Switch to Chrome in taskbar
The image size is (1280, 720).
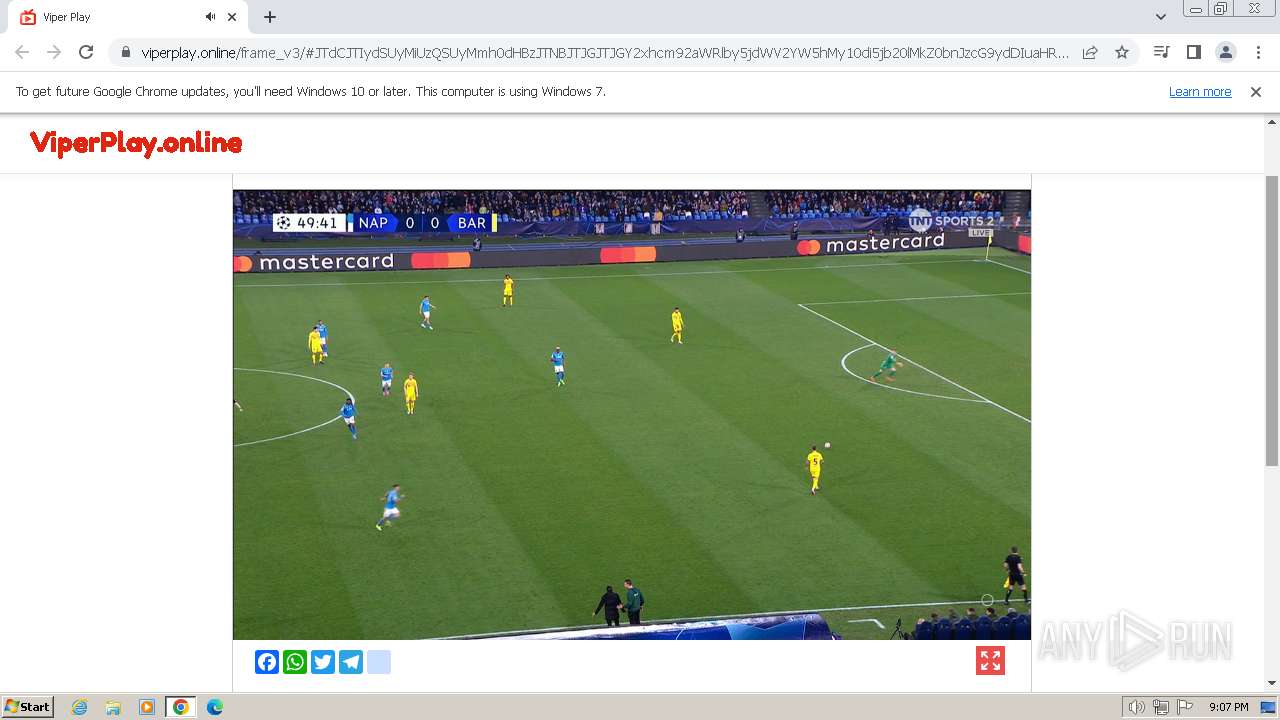point(181,707)
